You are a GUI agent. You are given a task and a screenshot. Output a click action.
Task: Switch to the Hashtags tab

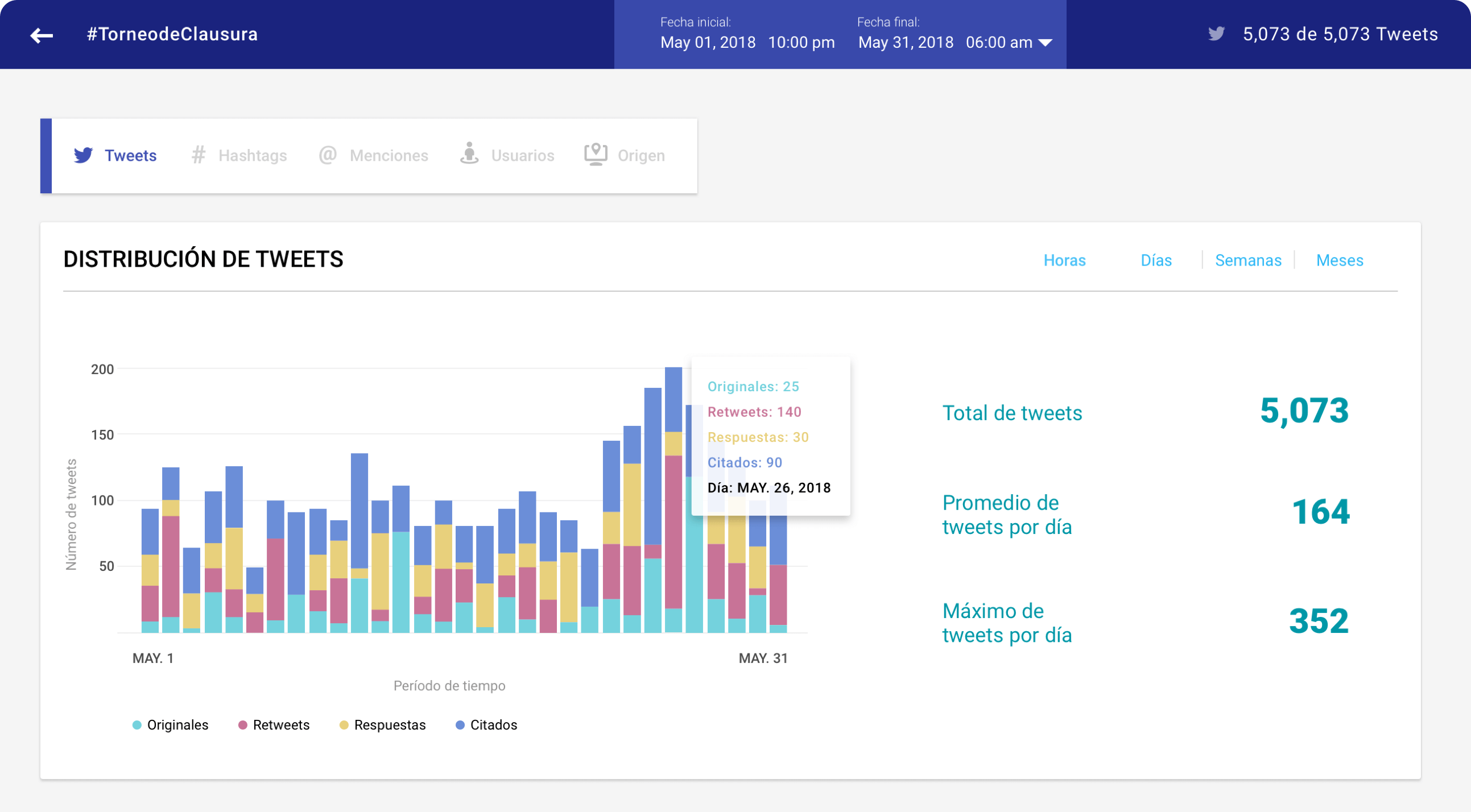[252, 155]
